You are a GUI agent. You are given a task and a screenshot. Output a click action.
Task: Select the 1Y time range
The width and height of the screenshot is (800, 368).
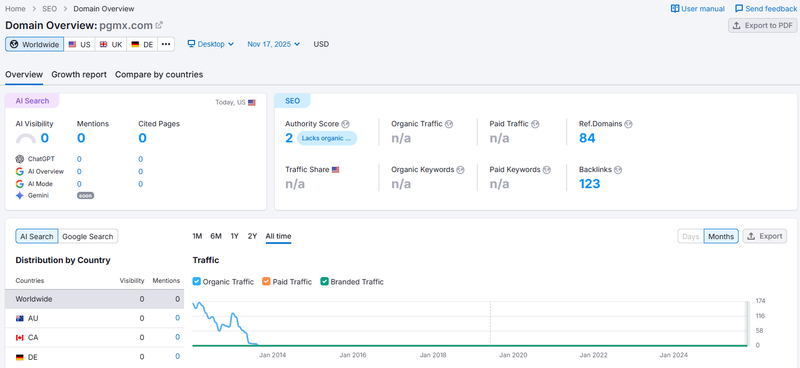click(235, 236)
